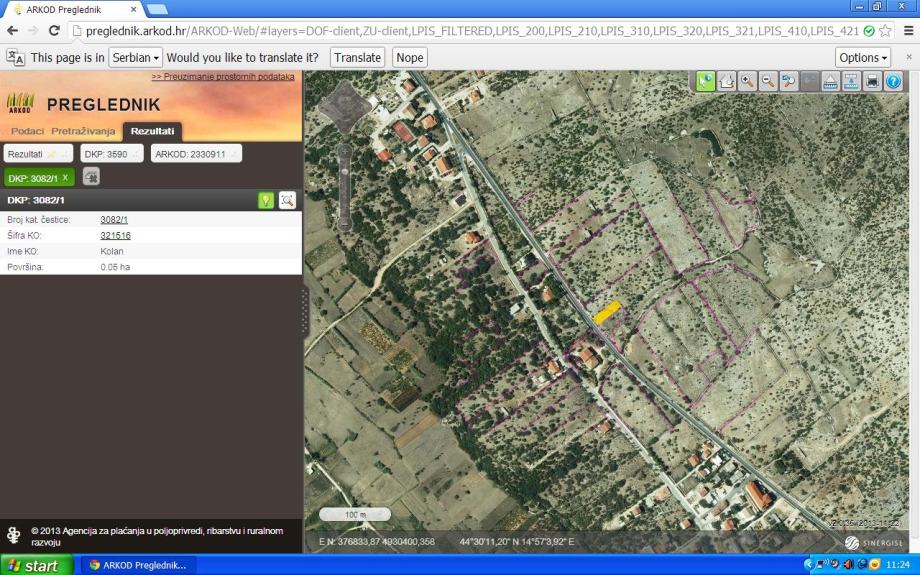This screenshot has height=575, width=920.
Task: Open the language dropdown showing Serbian
Action: tap(135, 57)
